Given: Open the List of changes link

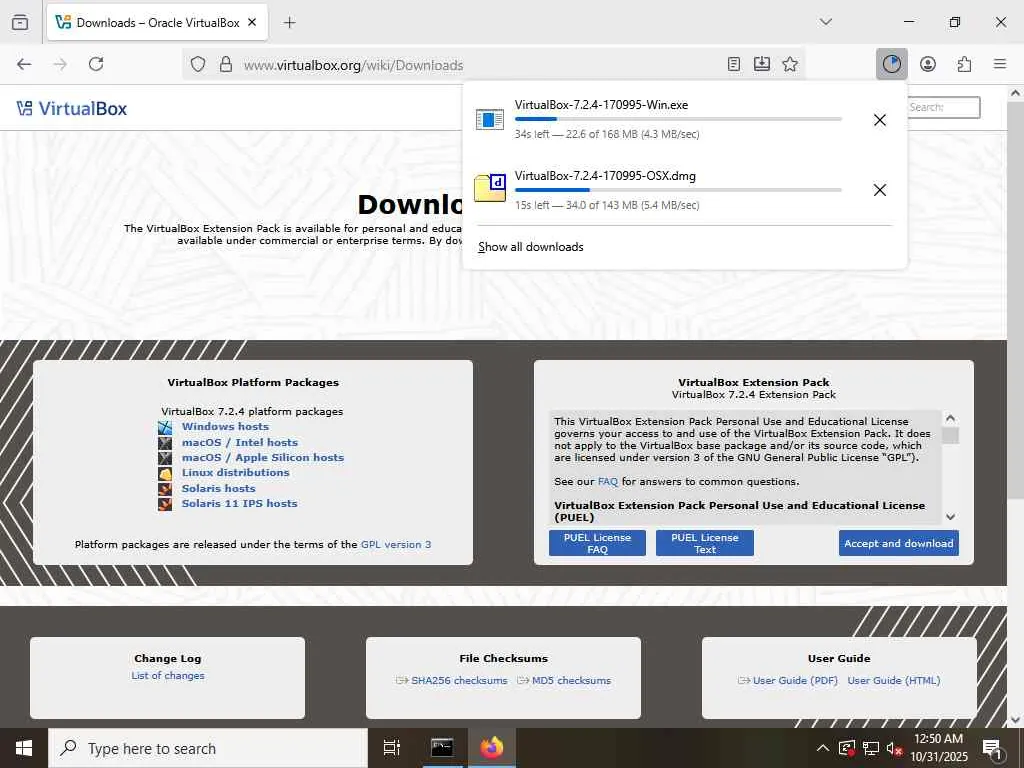Looking at the screenshot, I should (168, 675).
